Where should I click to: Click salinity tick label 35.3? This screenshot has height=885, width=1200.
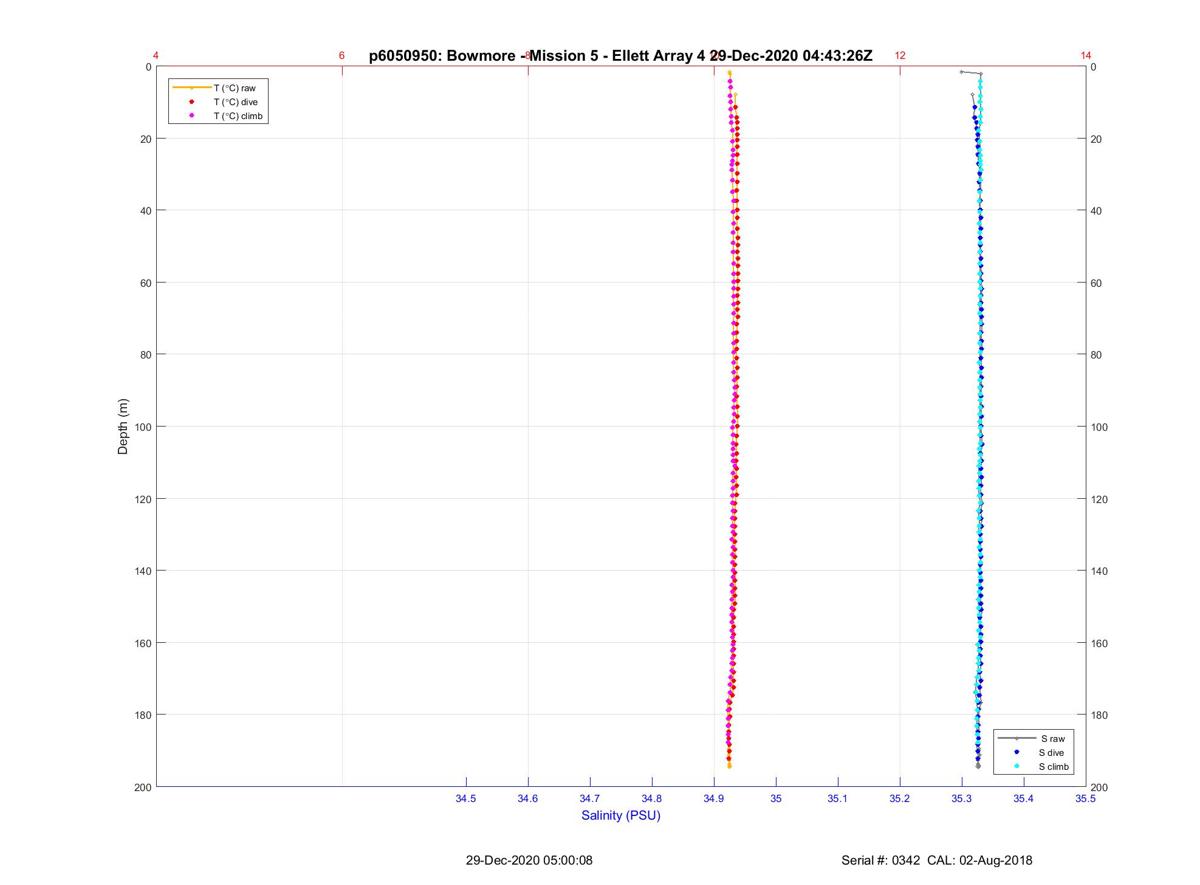click(x=962, y=798)
